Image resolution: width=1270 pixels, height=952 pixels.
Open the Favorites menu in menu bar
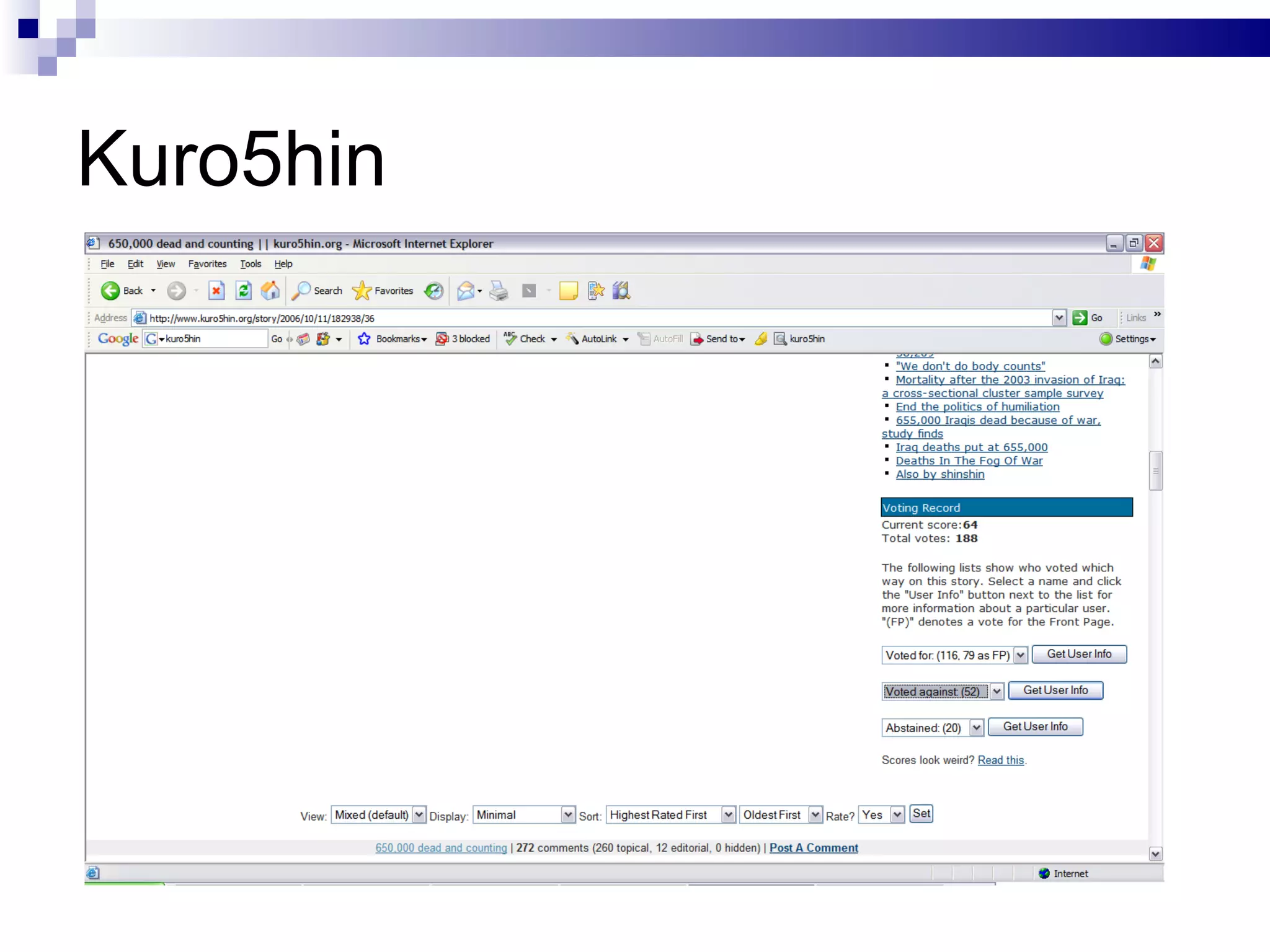pos(207,264)
